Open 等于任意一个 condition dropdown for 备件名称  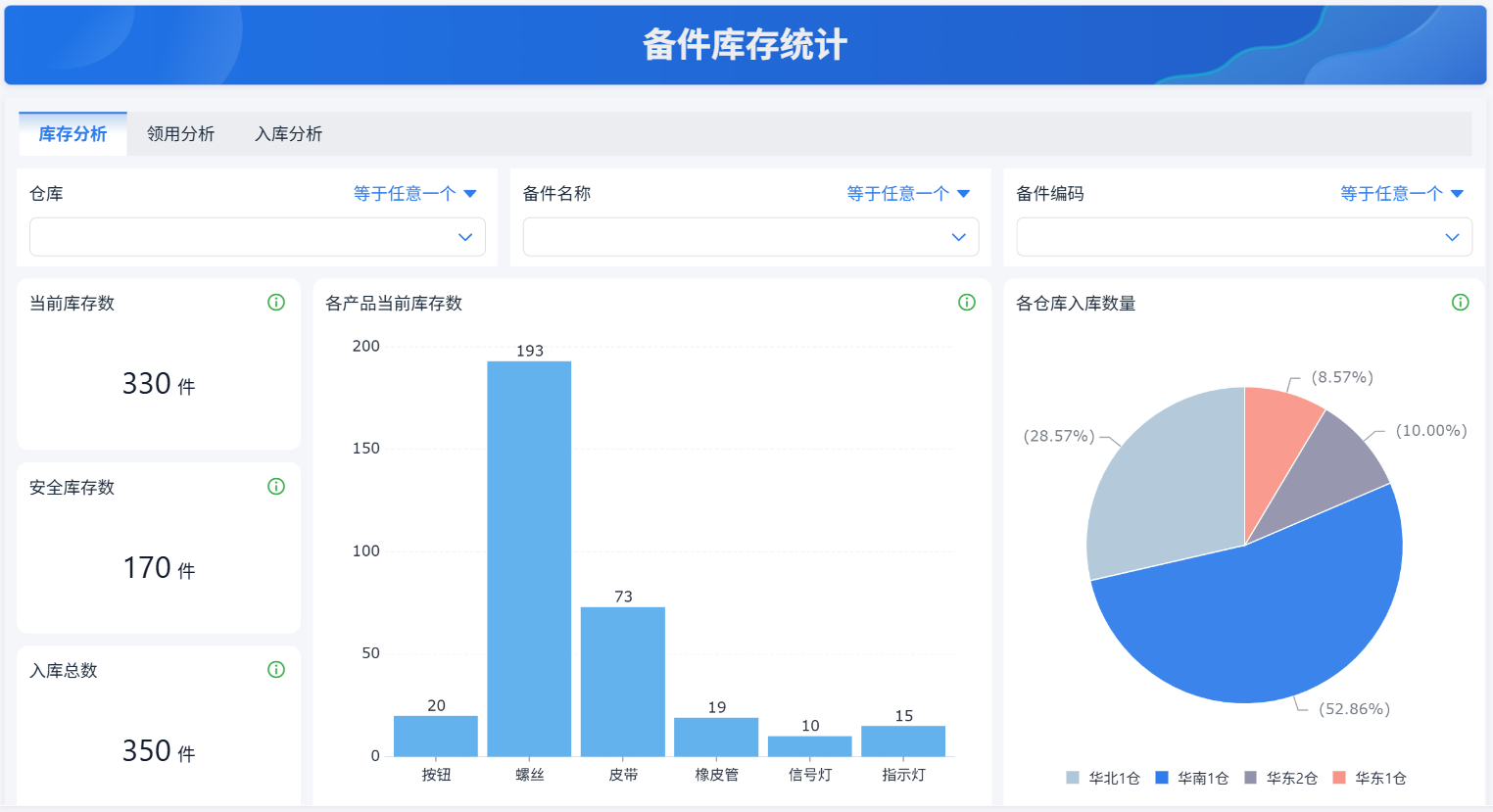pos(908,194)
